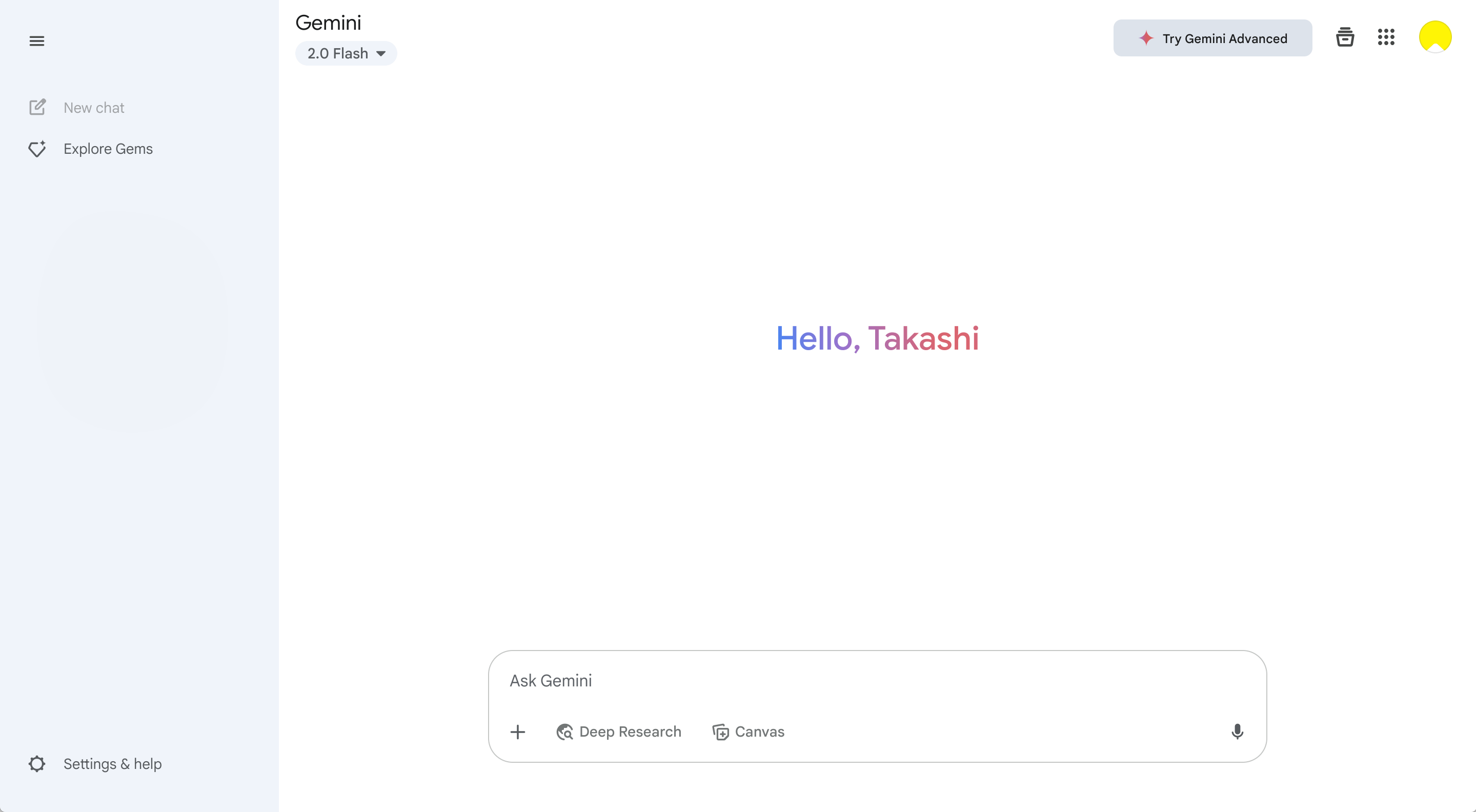Click the New chat label
Screen dimensions: 1476x812
[94, 108]
